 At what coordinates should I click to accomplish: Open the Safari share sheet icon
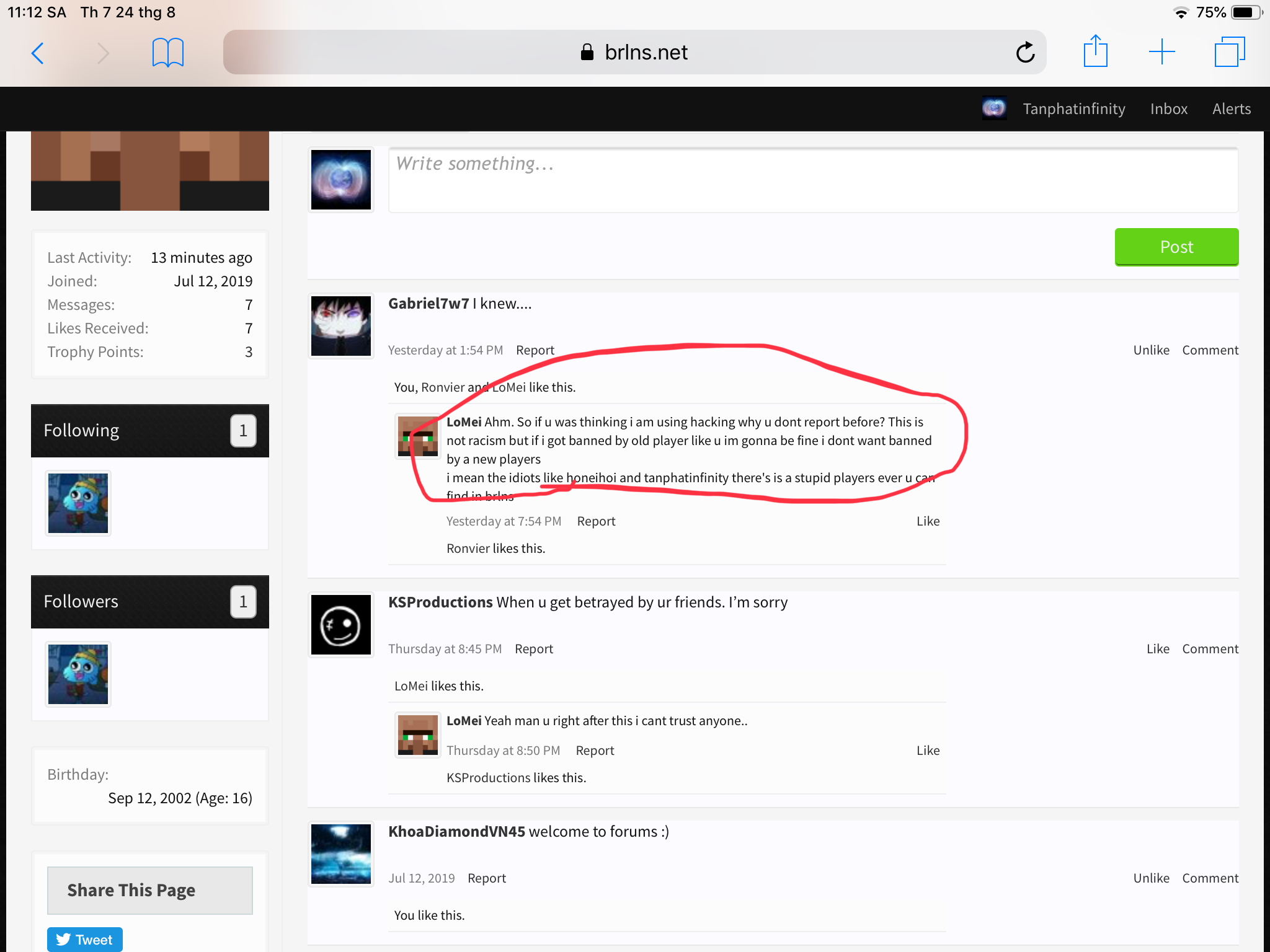[x=1095, y=51]
